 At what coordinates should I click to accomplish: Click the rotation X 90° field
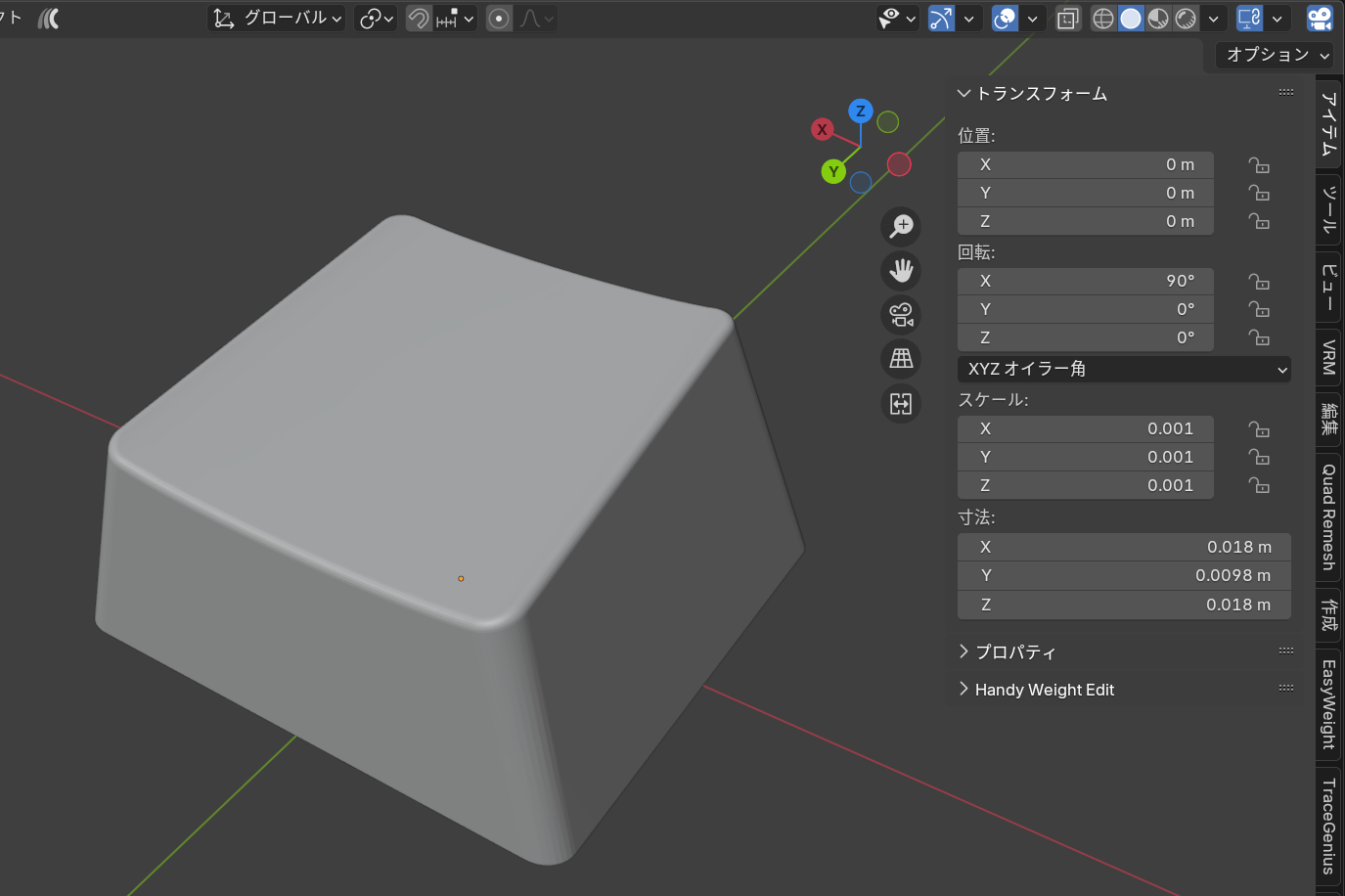click(x=1085, y=281)
